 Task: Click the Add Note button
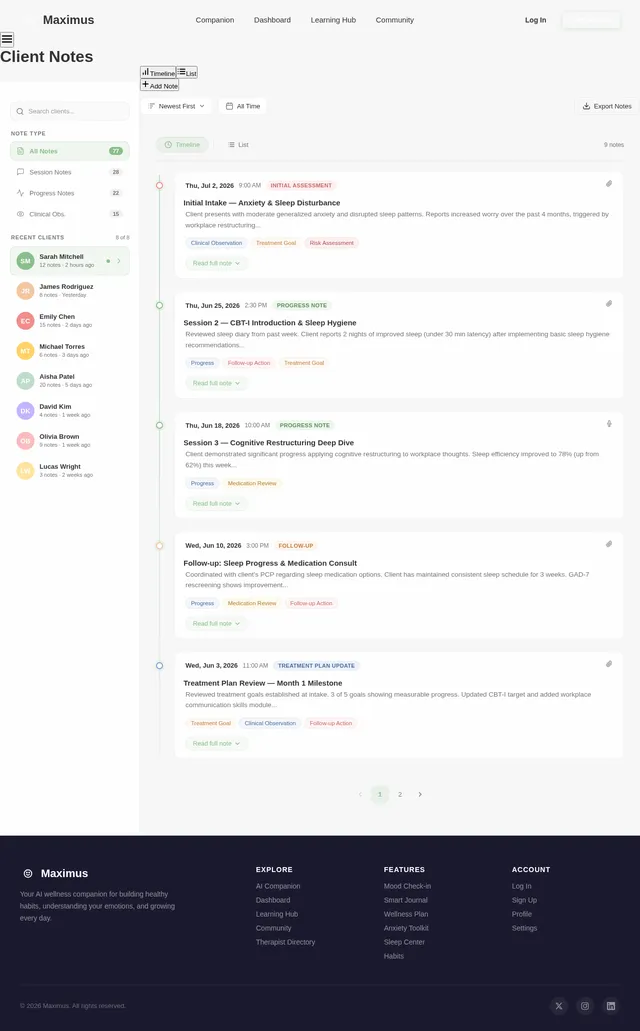coord(160,85)
